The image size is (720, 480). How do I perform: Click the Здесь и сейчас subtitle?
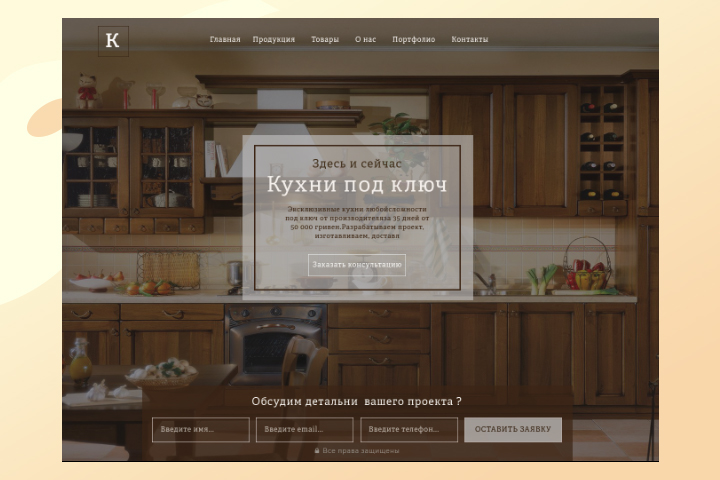coord(357,164)
